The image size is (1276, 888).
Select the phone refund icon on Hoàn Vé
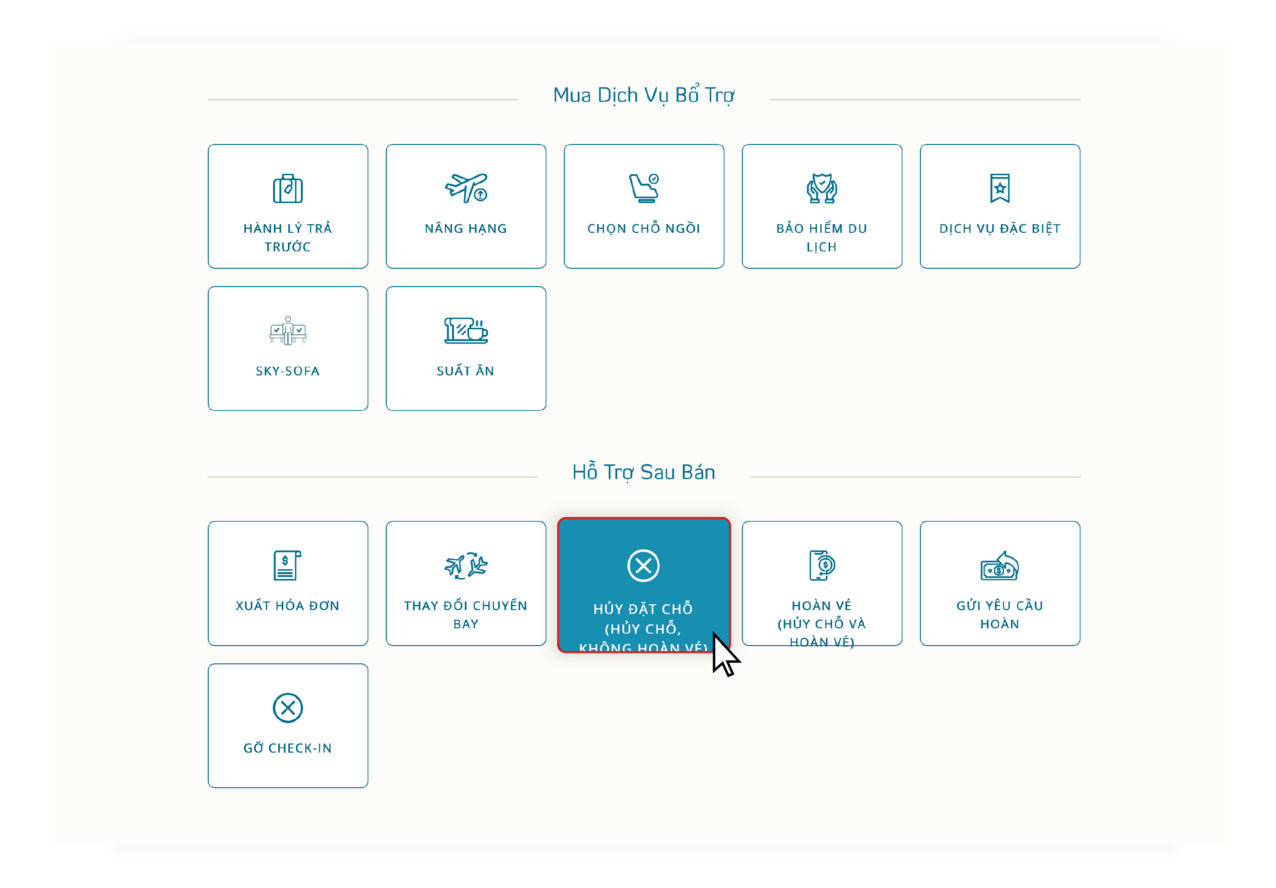[x=821, y=563]
